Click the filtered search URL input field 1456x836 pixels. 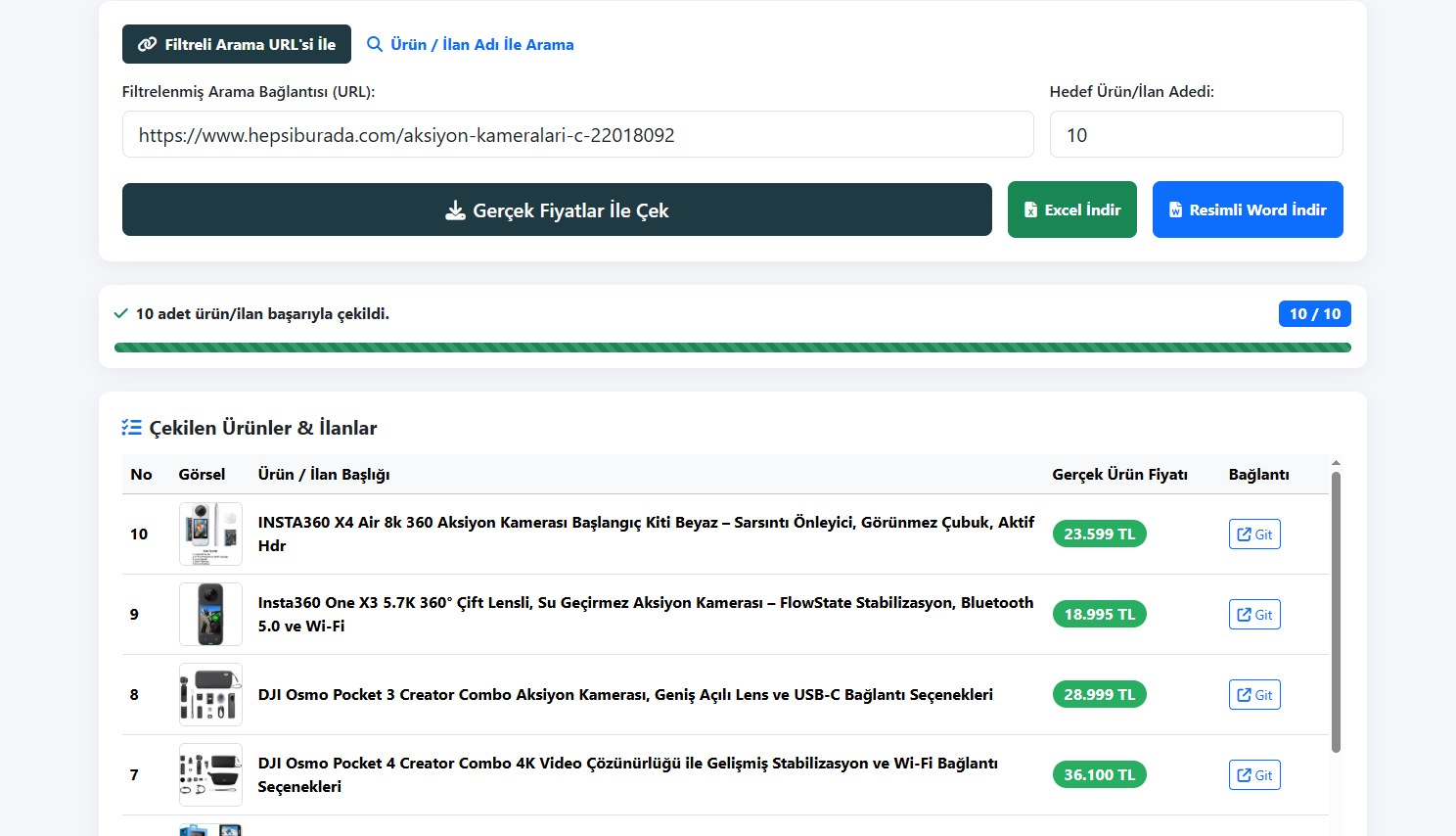(x=577, y=134)
